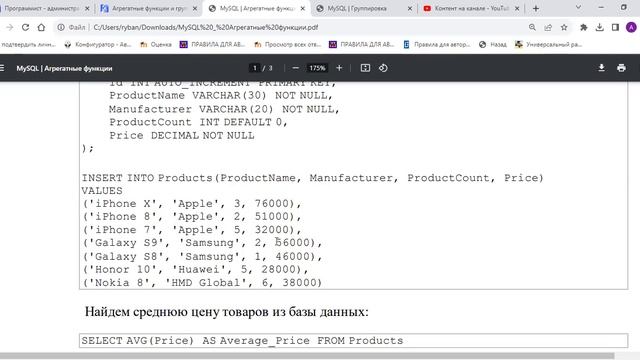Screen dimensions: 640x360
Task: Open a new browser tab
Action: (536, 8)
